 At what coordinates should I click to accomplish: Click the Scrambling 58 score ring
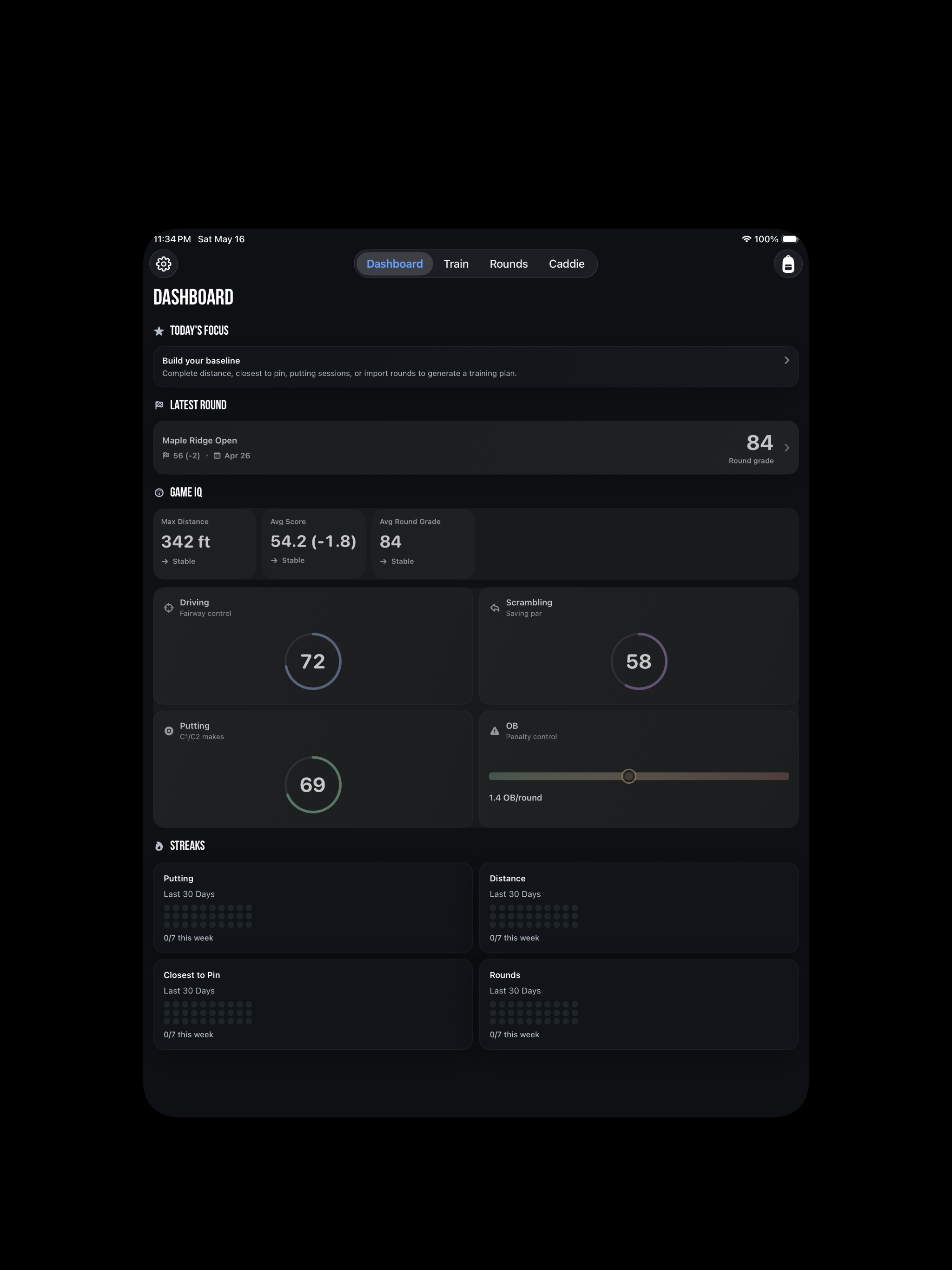pyautogui.click(x=639, y=661)
